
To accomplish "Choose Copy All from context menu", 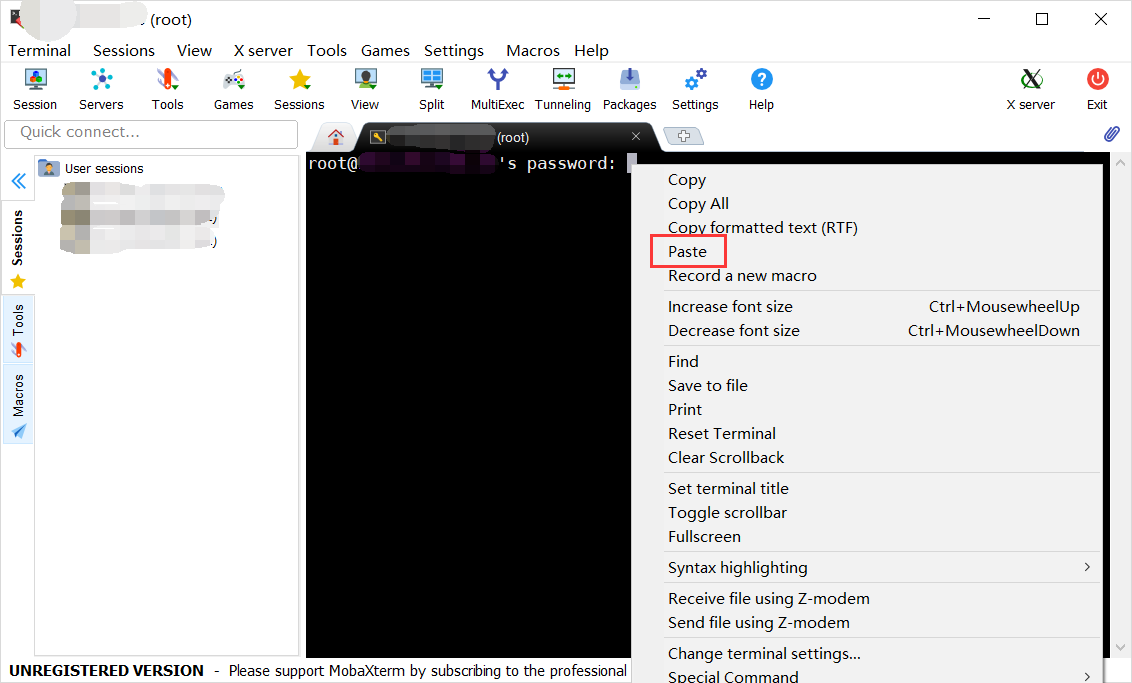I will 882,204.
